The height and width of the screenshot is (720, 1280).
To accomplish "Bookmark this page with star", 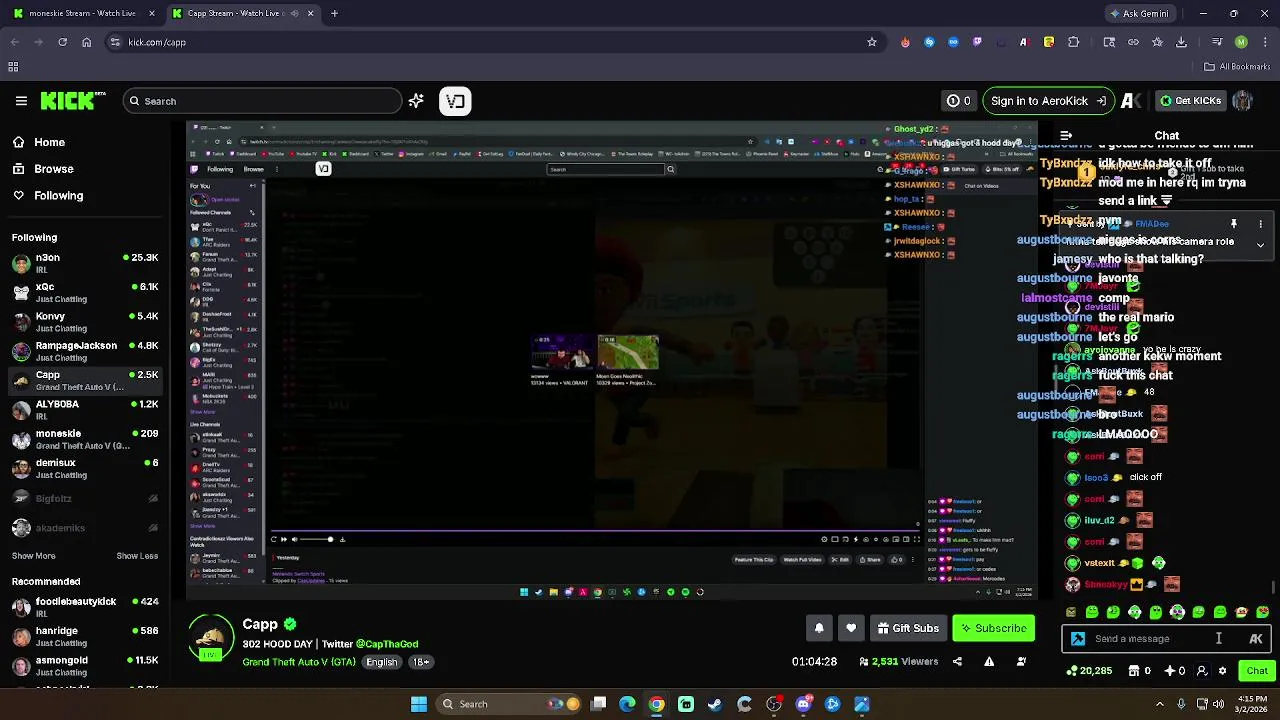I will coord(872,42).
